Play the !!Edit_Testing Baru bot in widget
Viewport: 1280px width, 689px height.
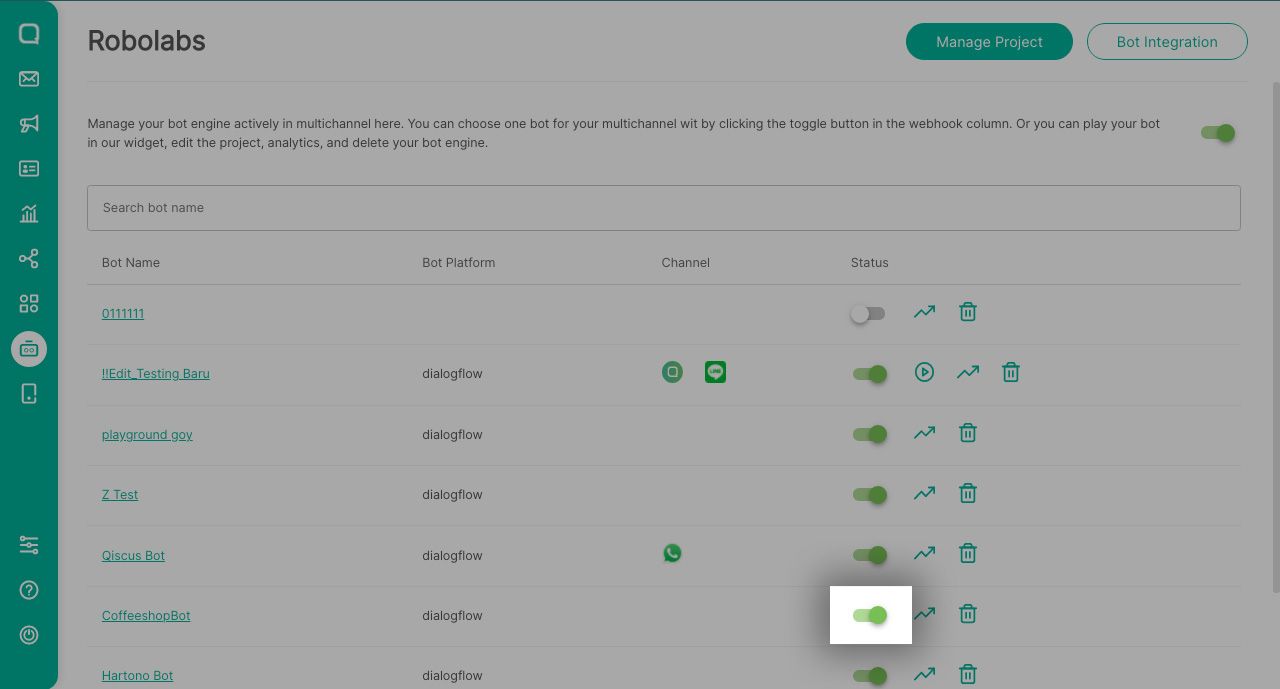(x=924, y=373)
